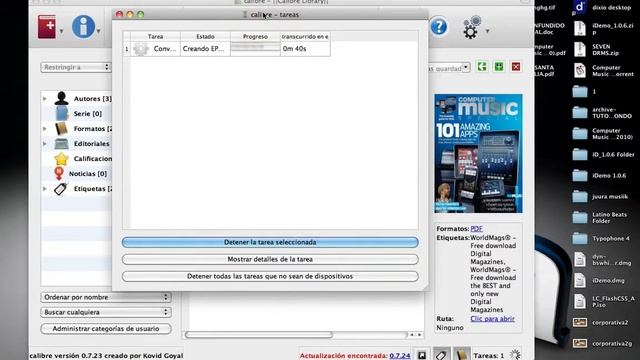This screenshot has height=360, width=640.
Task: Click the Computer Music cover thumbnail
Action: click(x=478, y=153)
